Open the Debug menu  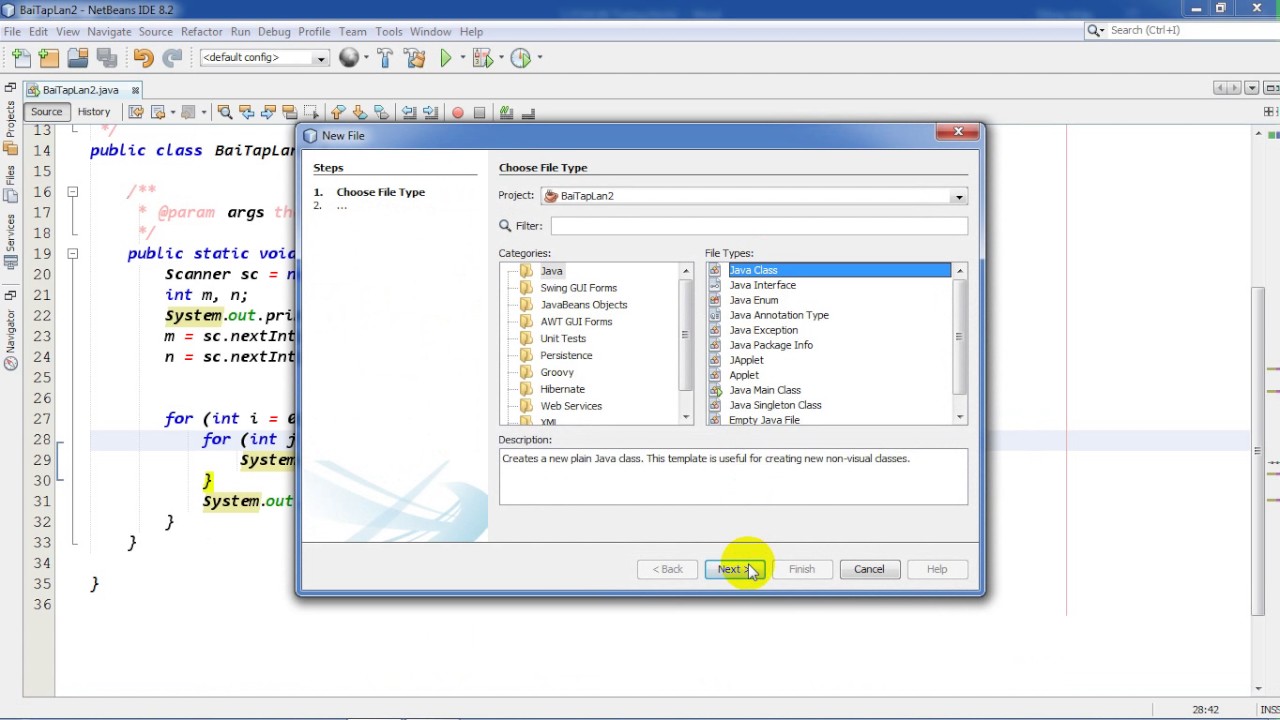[x=274, y=32]
